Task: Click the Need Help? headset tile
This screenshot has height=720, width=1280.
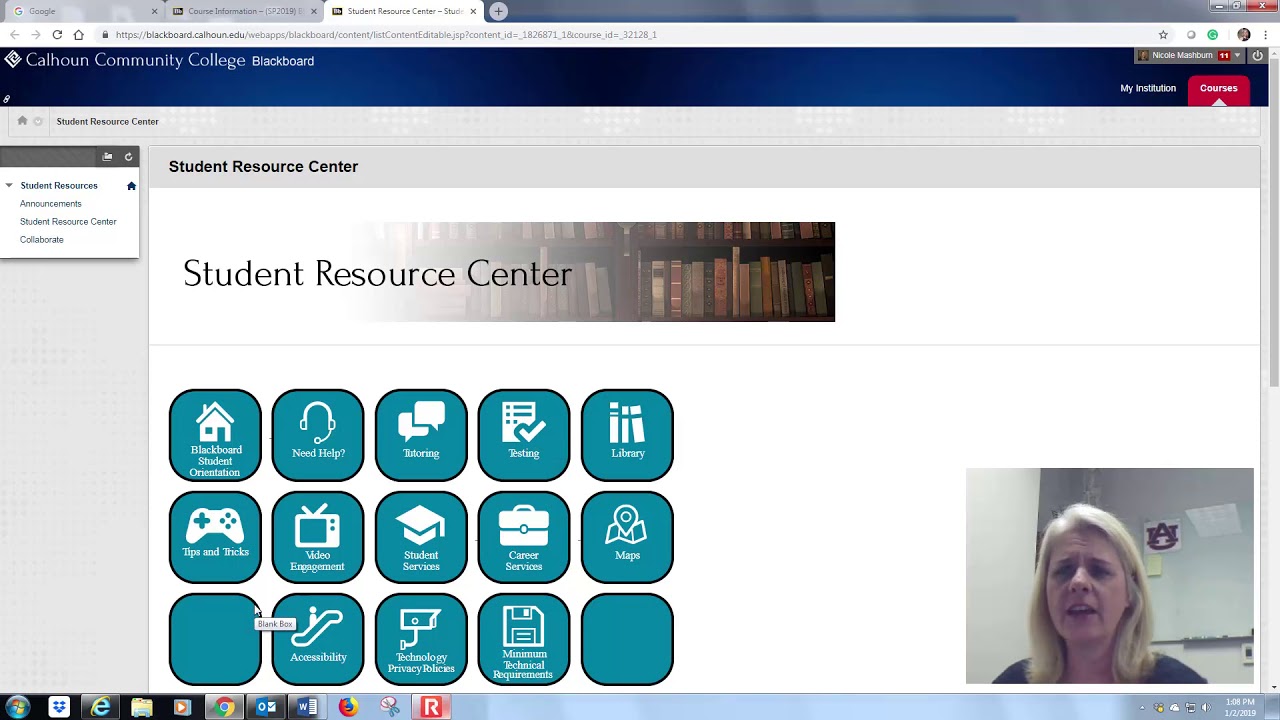Action: (x=318, y=435)
